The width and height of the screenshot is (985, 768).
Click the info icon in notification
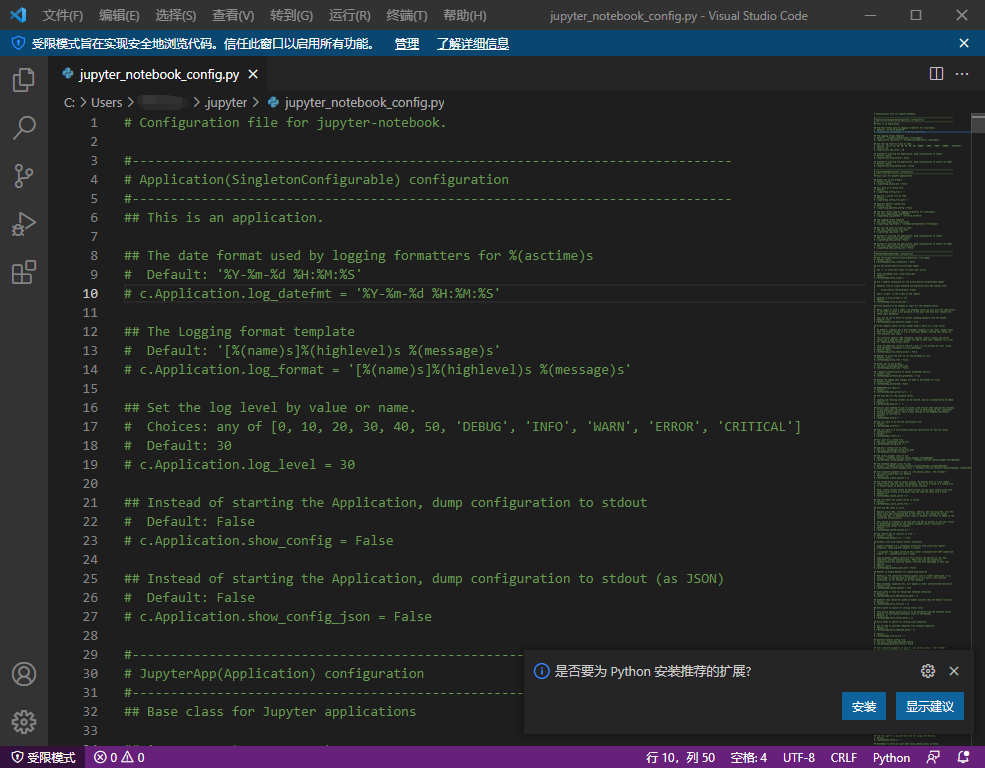coord(541,671)
